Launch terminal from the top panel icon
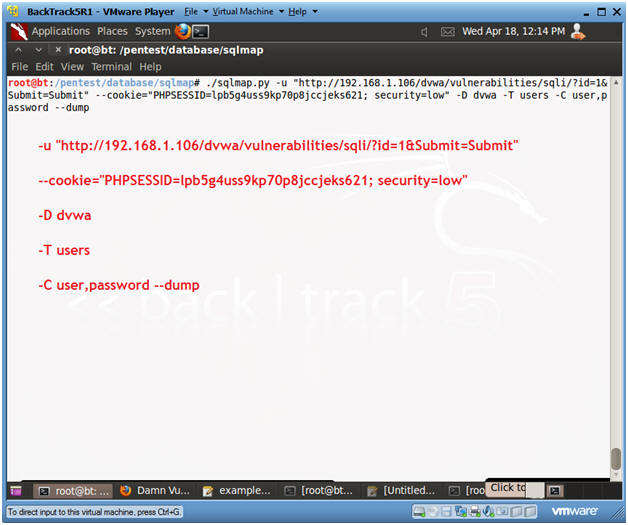This screenshot has width=628, height=525. click(x=201, y=32)
